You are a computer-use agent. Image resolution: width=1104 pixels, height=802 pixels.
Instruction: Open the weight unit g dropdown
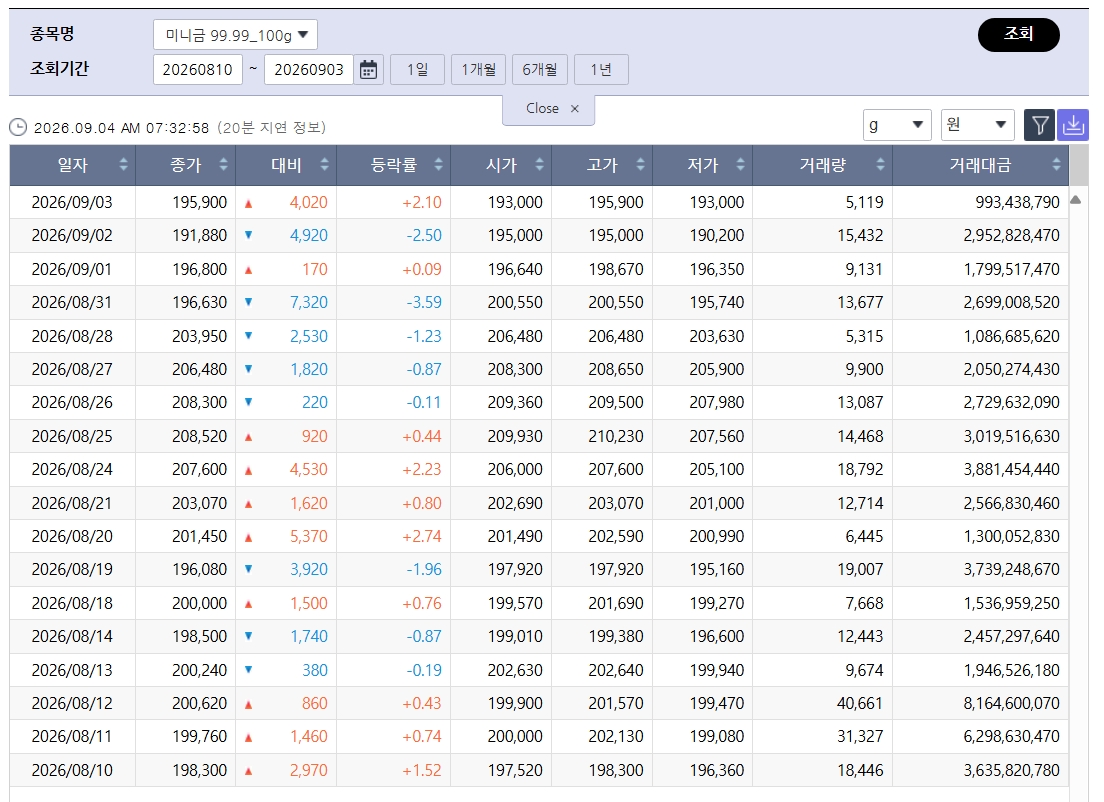(x=897, y=125)
